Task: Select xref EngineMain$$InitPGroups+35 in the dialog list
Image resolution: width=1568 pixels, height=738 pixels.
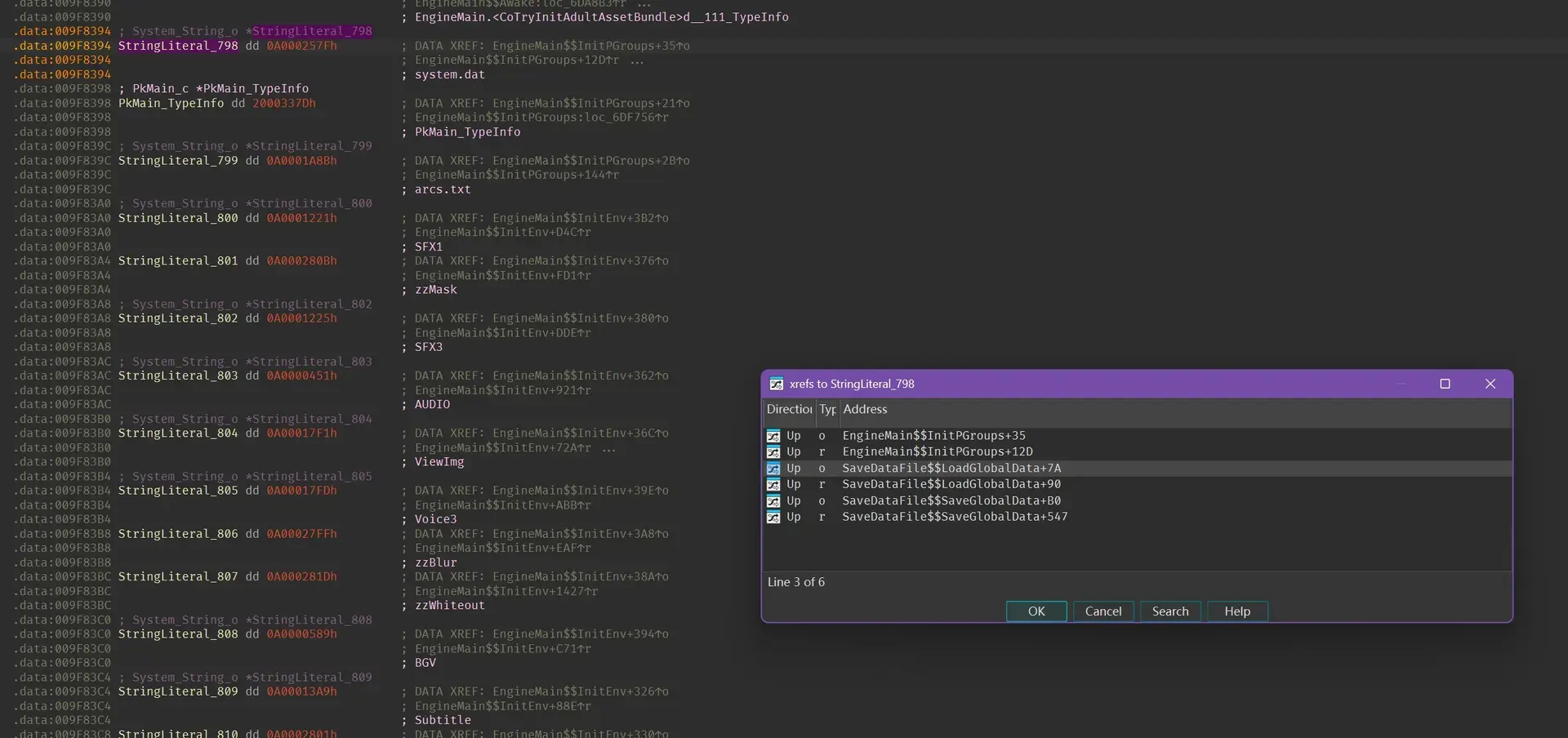Action: [x=1137, y=436]
